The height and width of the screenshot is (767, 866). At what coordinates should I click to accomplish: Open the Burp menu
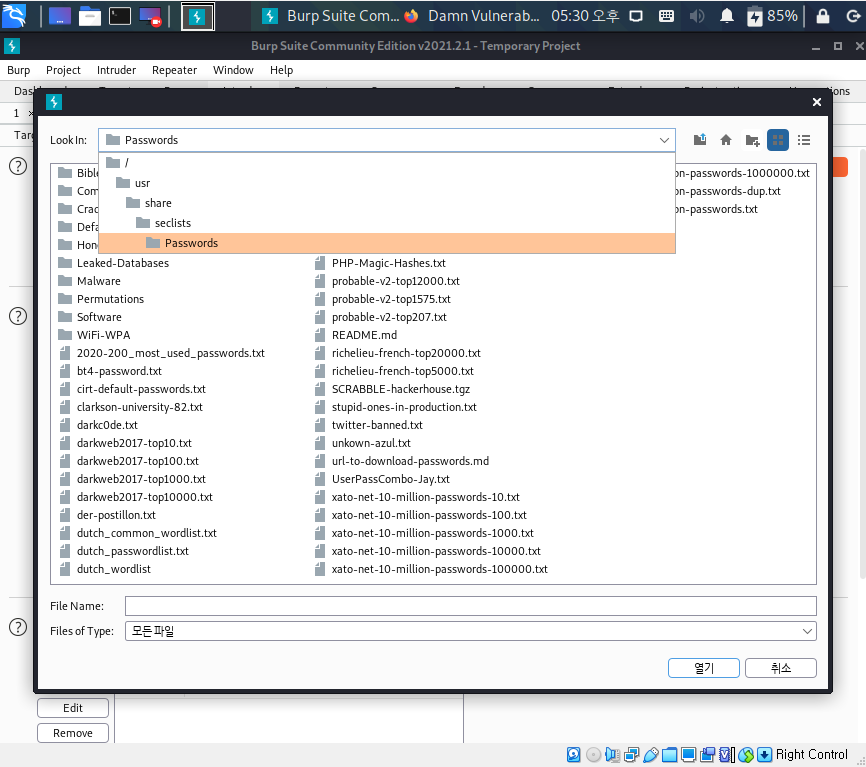pos(19,70)
